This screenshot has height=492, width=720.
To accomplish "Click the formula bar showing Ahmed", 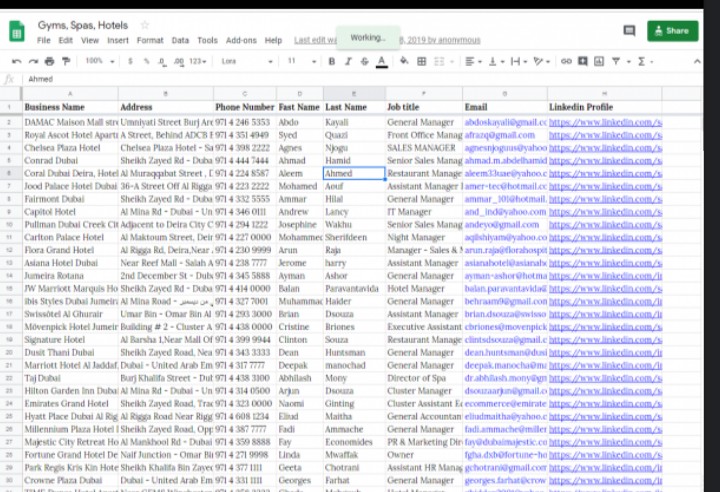I will 300,79.
